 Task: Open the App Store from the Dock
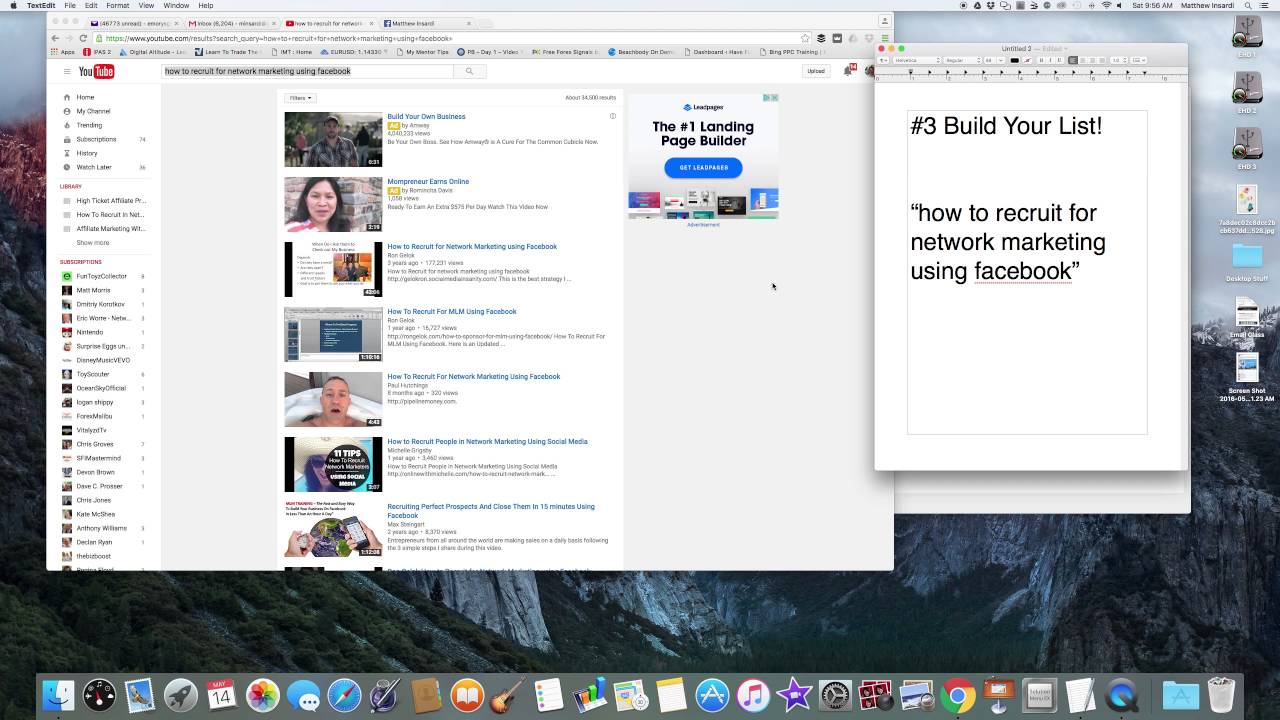pos(712,694)
